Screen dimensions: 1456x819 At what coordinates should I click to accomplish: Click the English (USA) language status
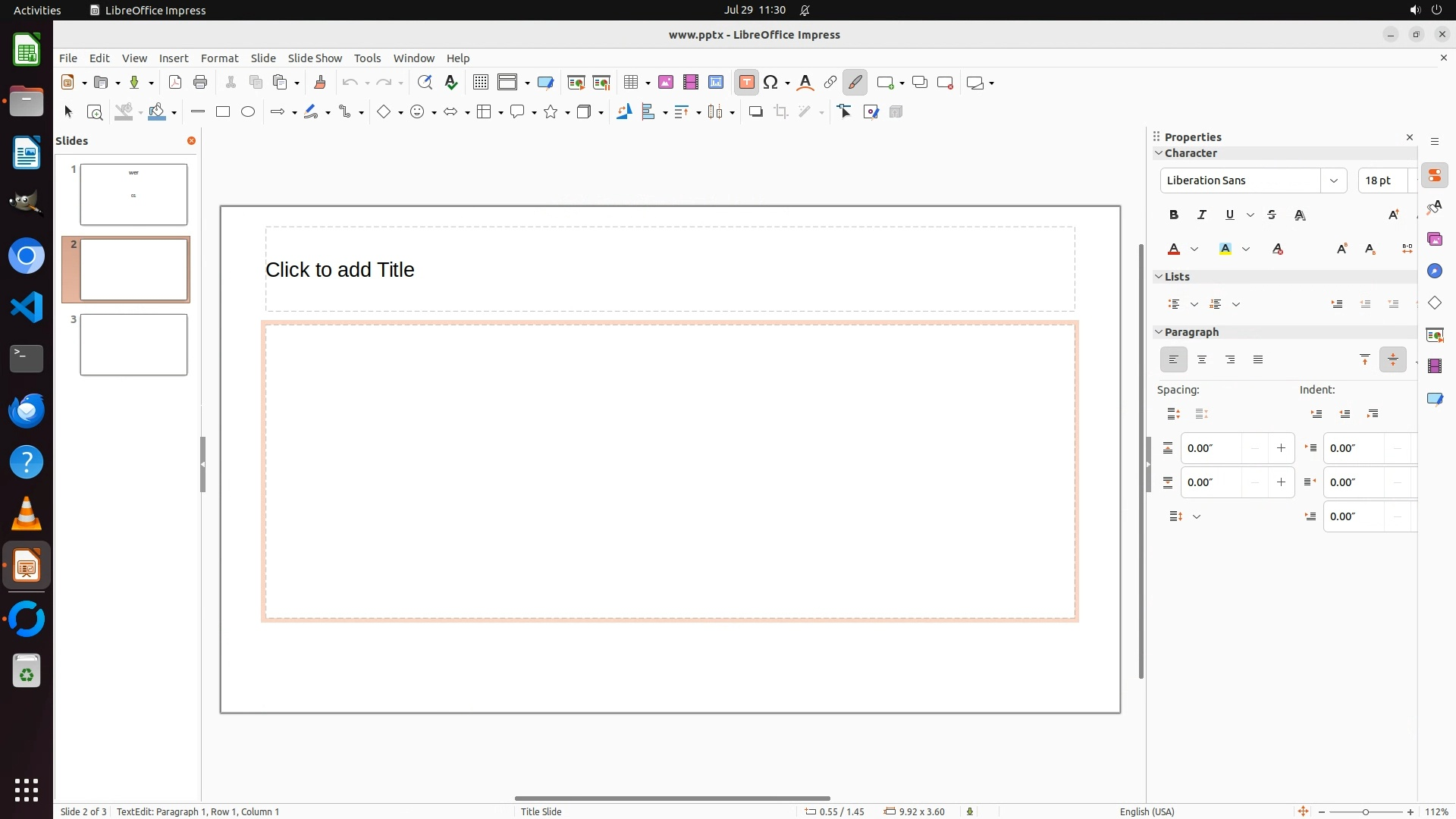tap(1147, 811)
